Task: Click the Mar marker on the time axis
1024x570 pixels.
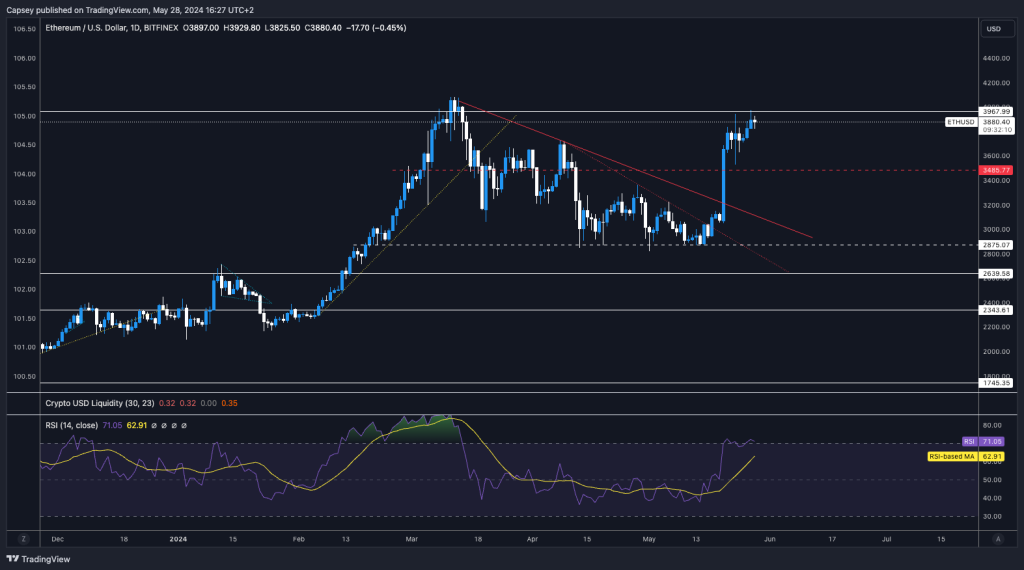Action: click(411, 537)
